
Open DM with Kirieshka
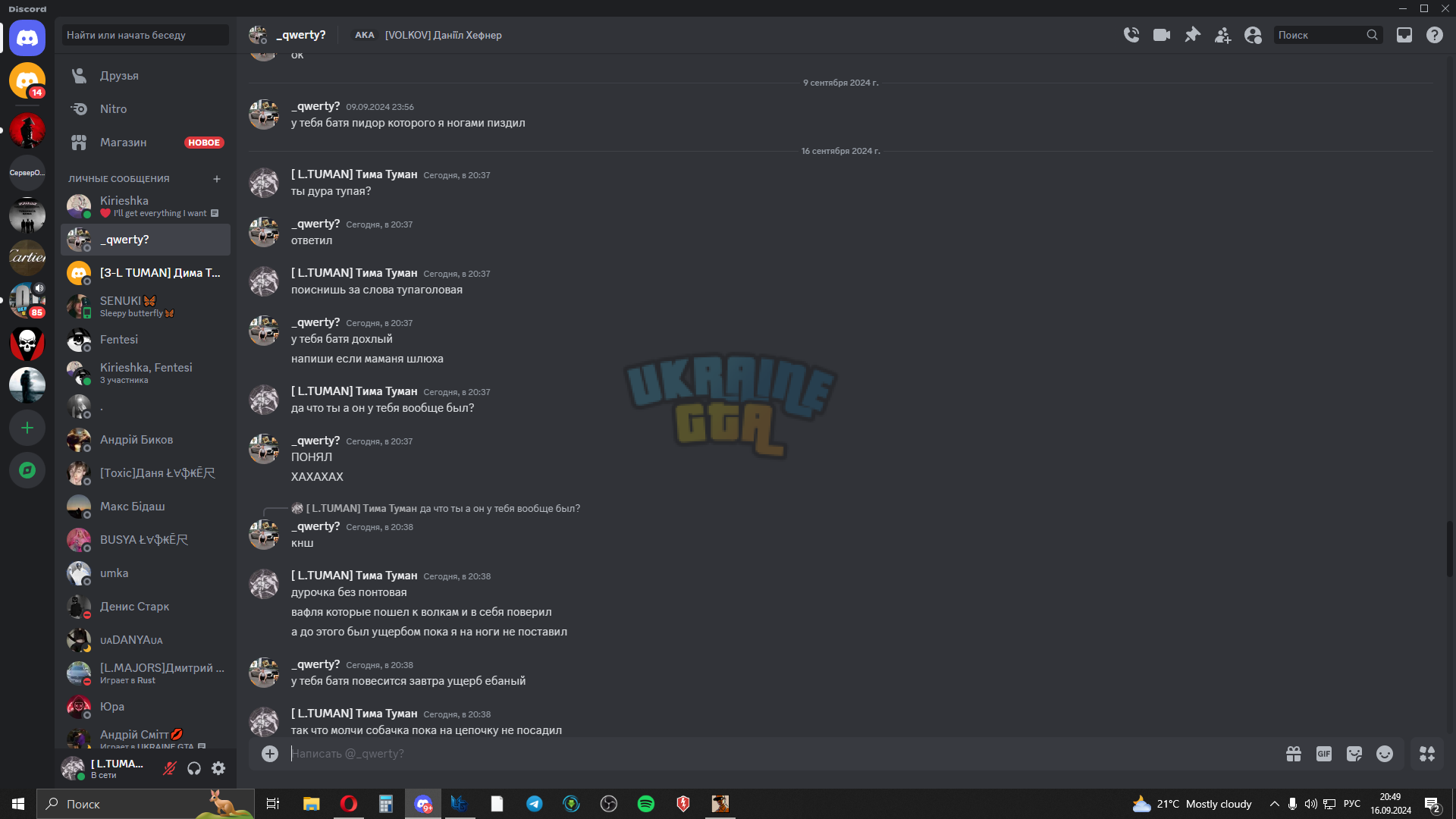146,206
